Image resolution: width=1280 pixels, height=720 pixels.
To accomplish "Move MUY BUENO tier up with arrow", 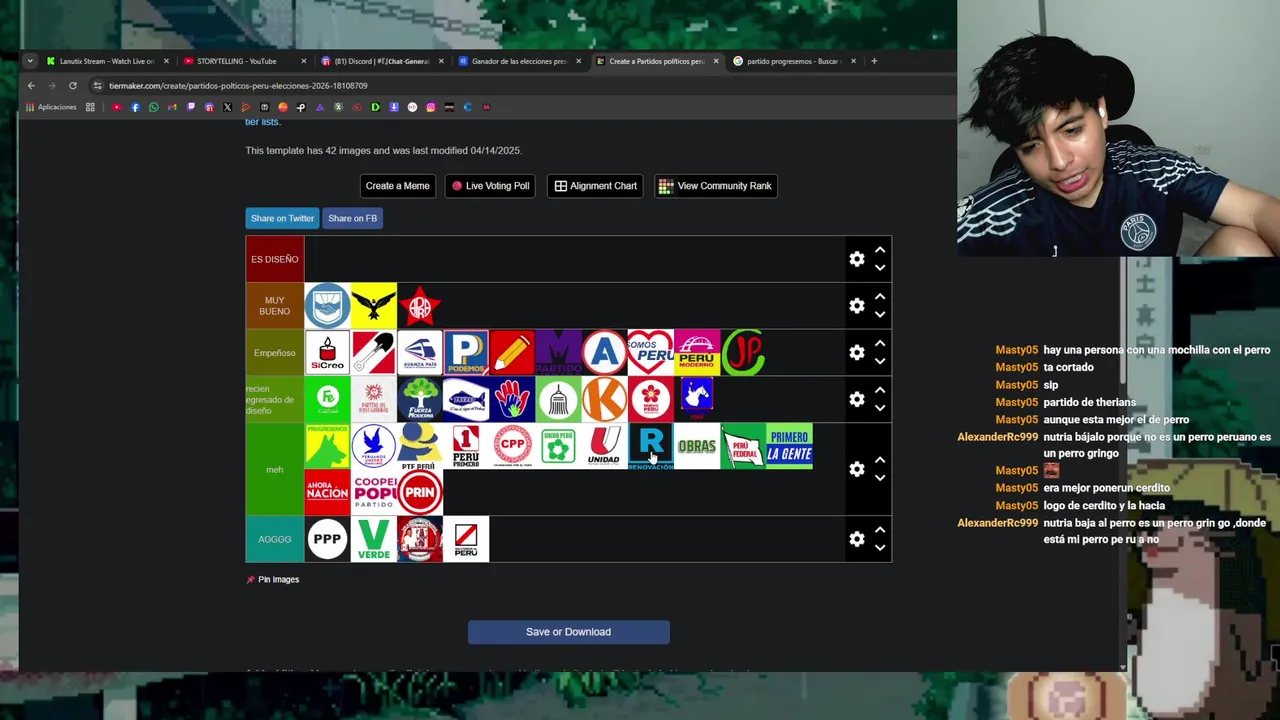I will 880,296.
